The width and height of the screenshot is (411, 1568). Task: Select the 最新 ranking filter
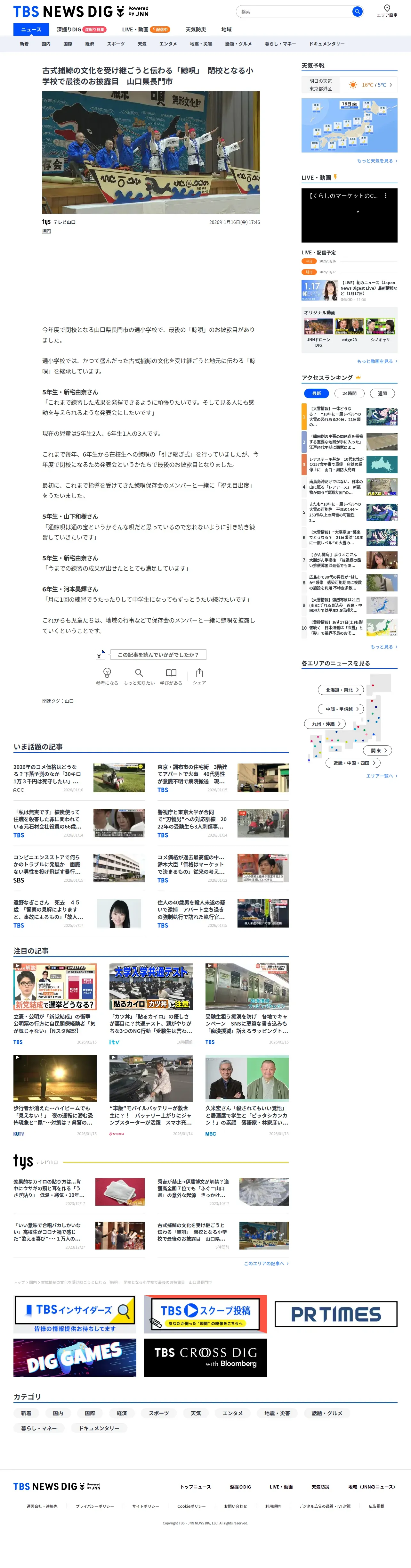coord(316,393)
